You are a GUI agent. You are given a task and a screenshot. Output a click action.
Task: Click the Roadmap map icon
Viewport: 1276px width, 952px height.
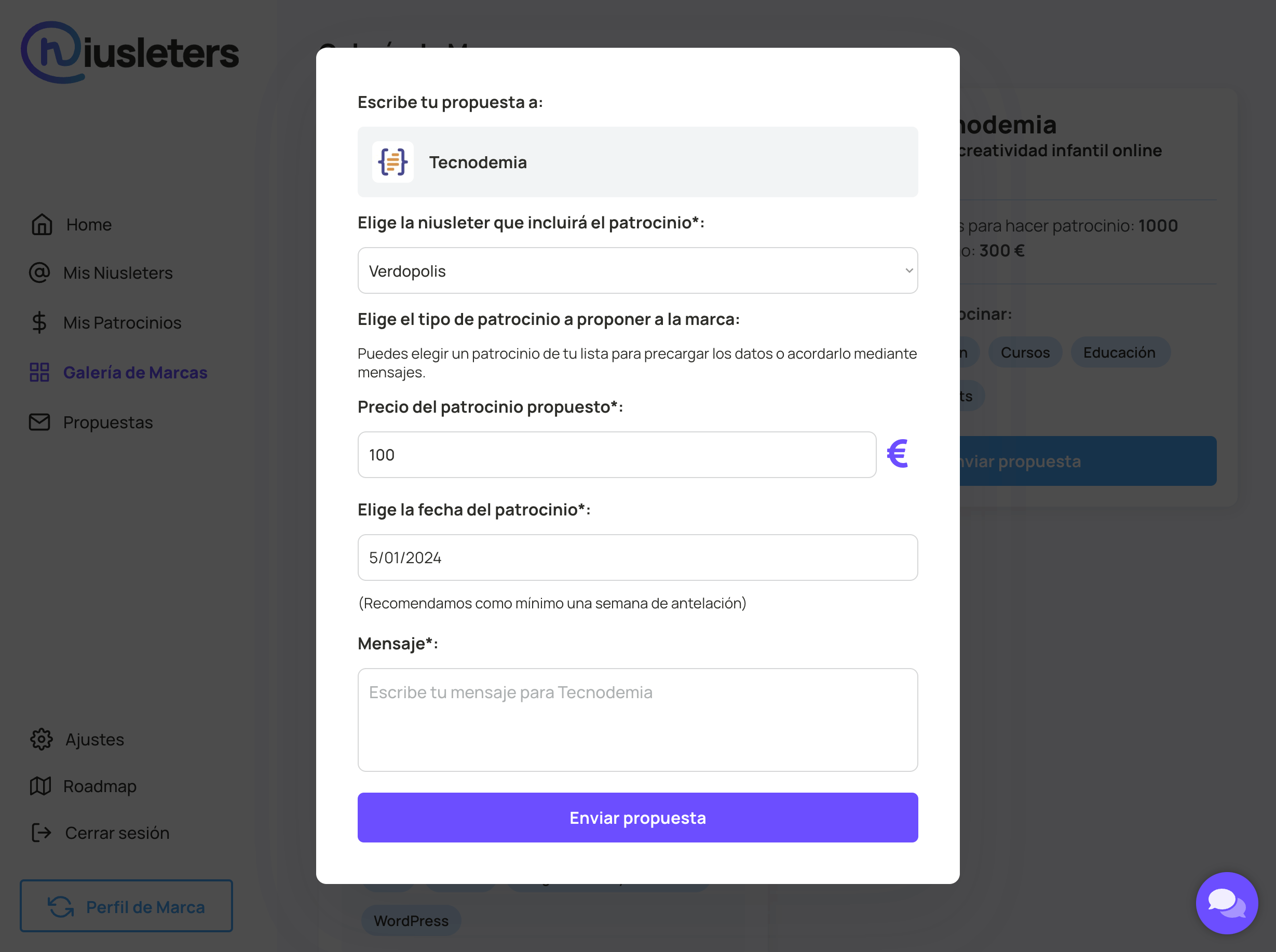click(40, 786)
